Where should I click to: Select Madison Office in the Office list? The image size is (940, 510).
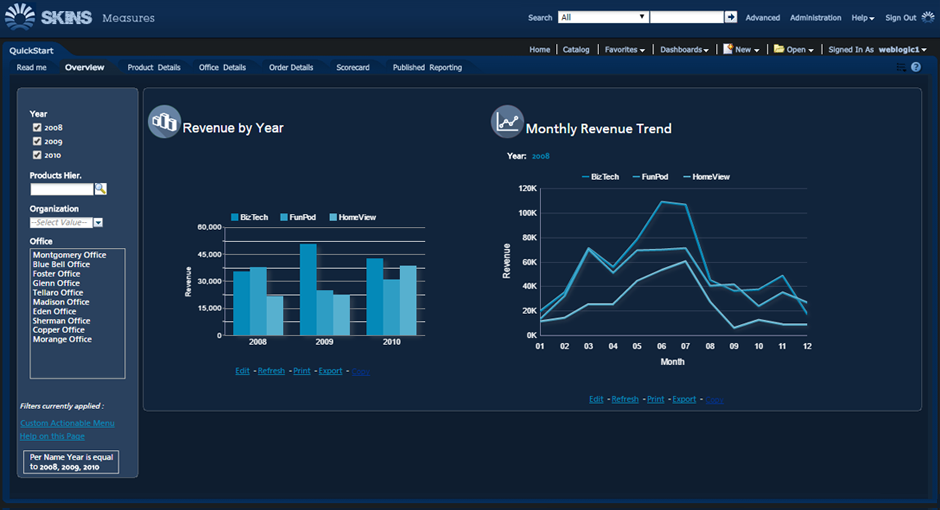tap(61, 302)
